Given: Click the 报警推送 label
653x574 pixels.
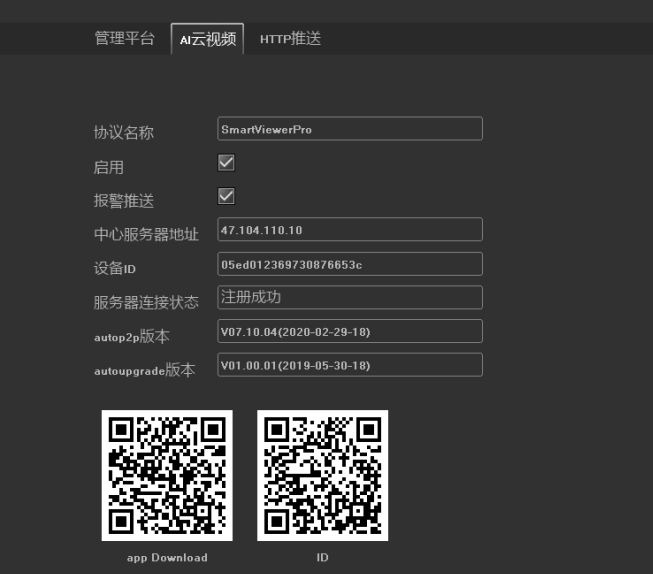Looking at the screenshot, I should pos(124,201).
